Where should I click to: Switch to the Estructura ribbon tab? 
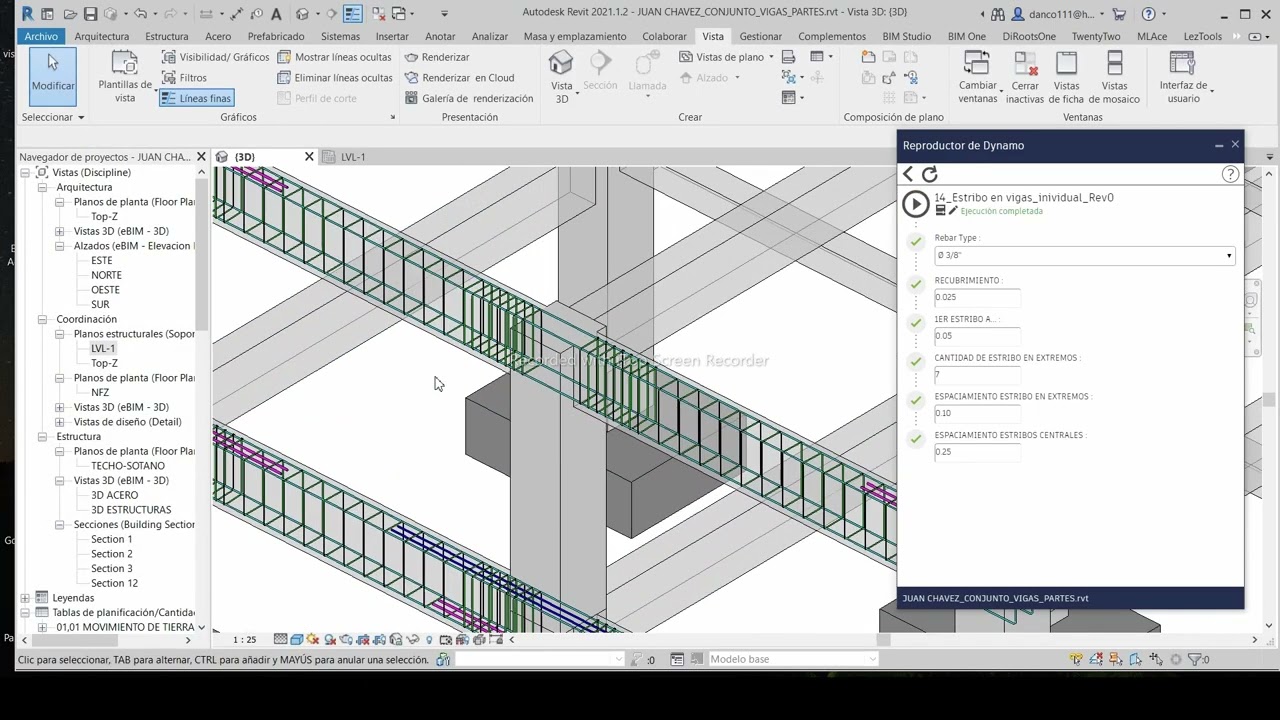click(x=167, y=36)
